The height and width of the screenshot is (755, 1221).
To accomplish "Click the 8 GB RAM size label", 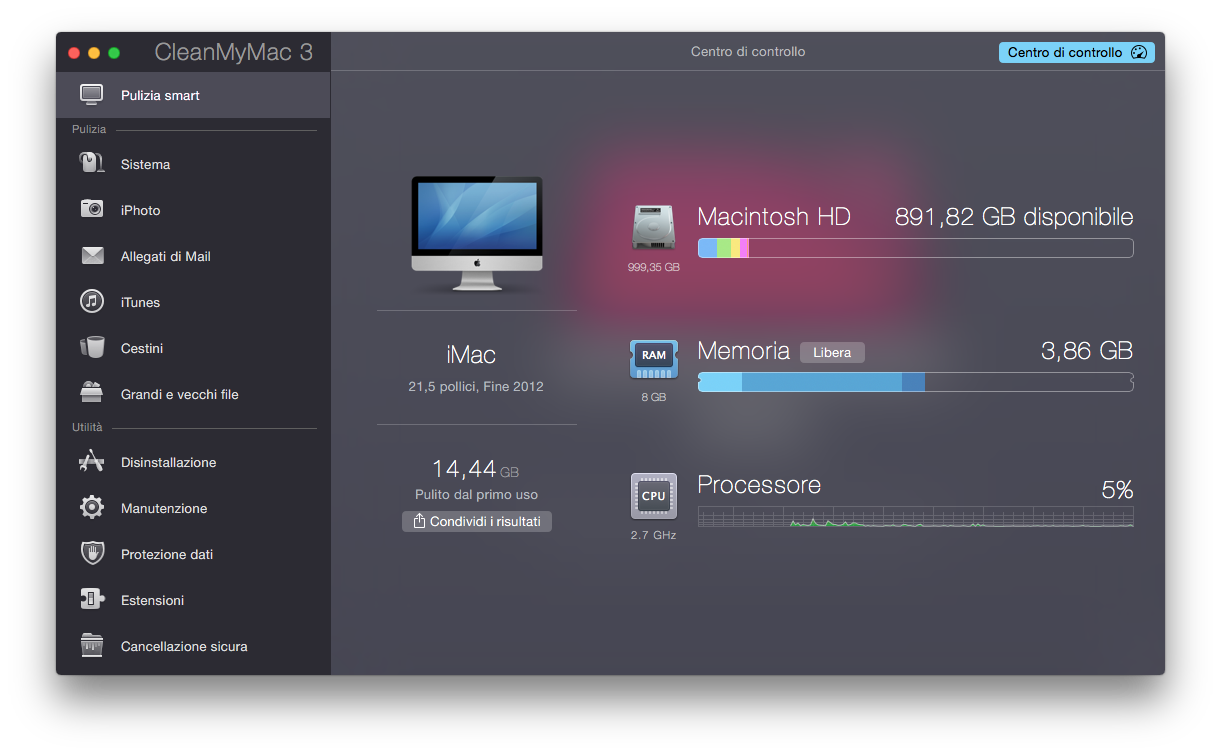I will tap(654, 397).
